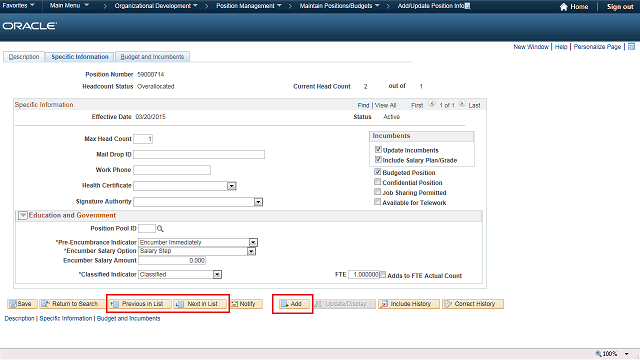The height and width of the screenshot is (360, 640).
Task: Click Correct History button
Action: 473,304
